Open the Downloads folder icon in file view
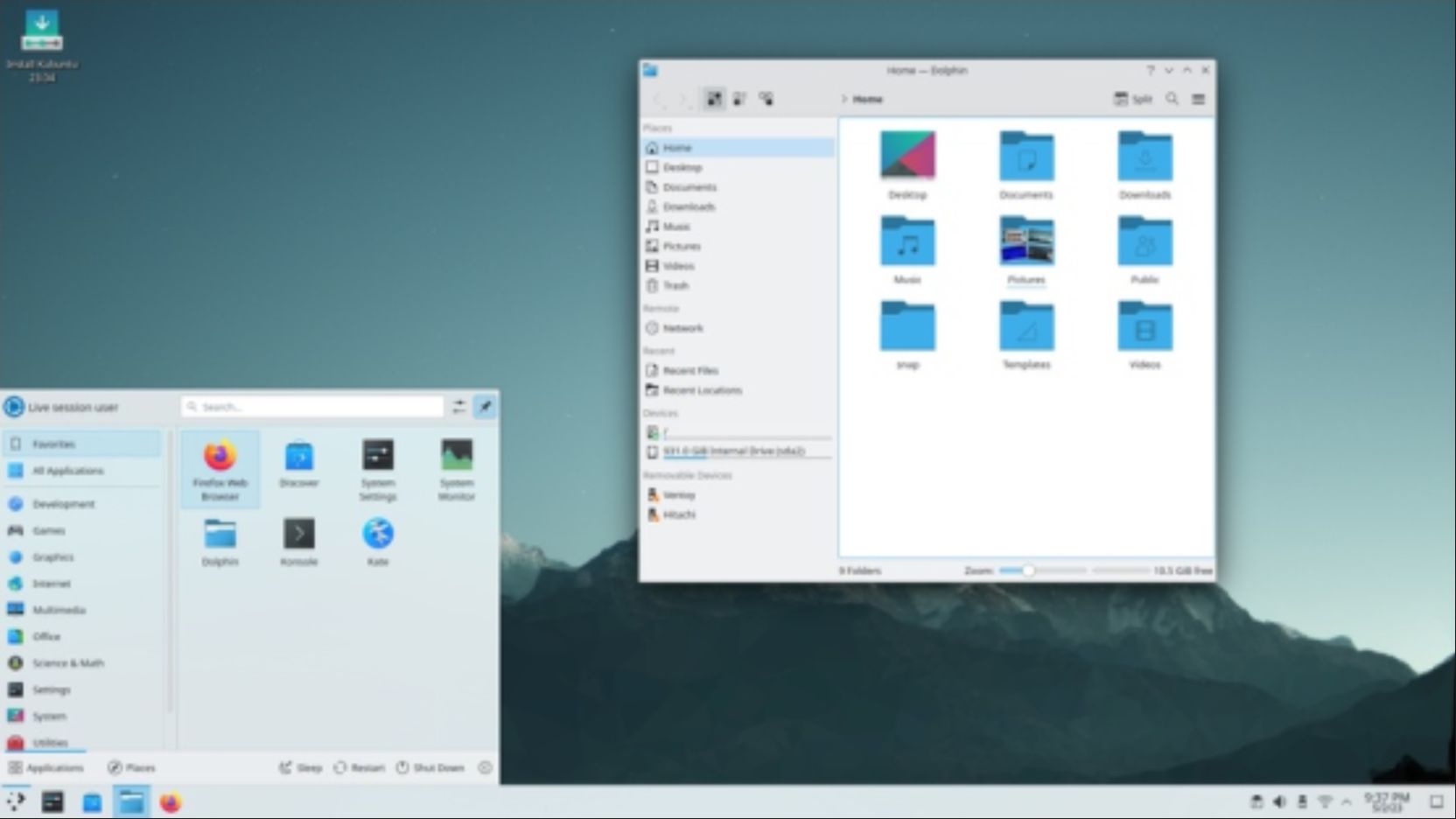This screenshot has height=819, width=1456. [x=1144, y=165]
